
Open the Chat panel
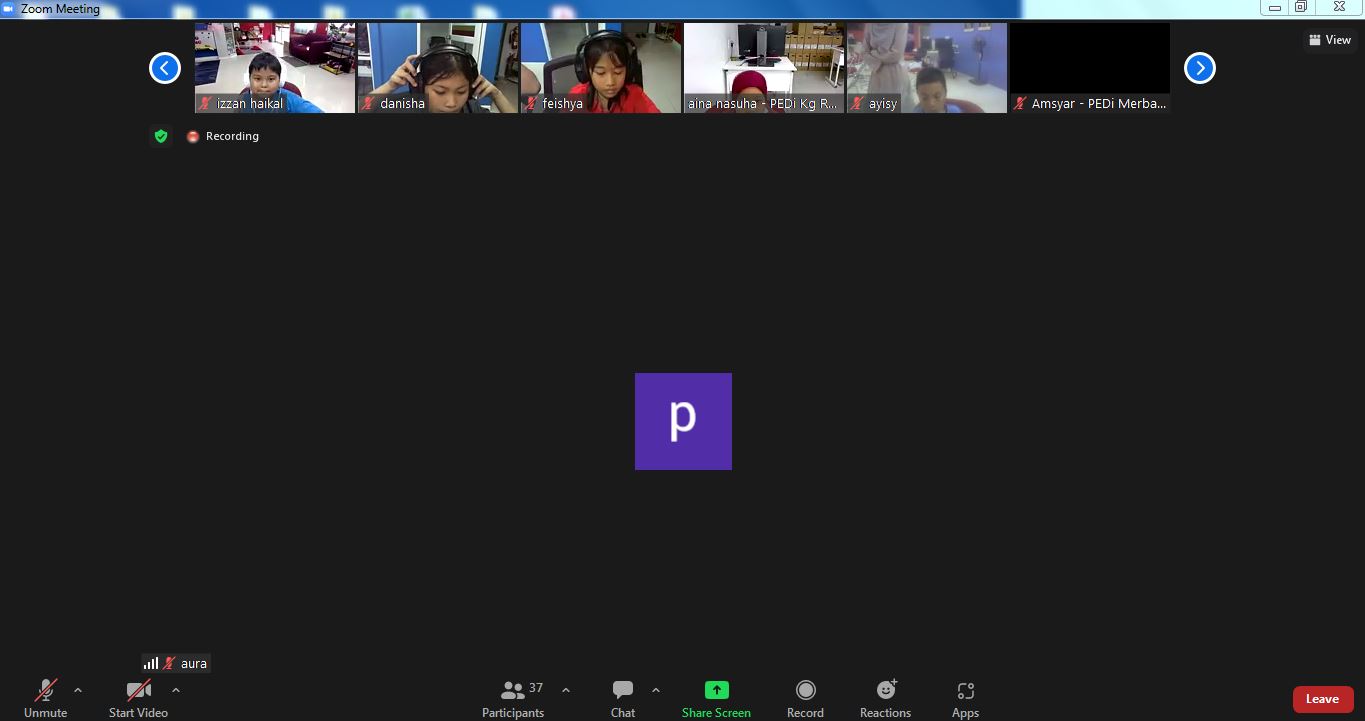(x=623, y=698)
